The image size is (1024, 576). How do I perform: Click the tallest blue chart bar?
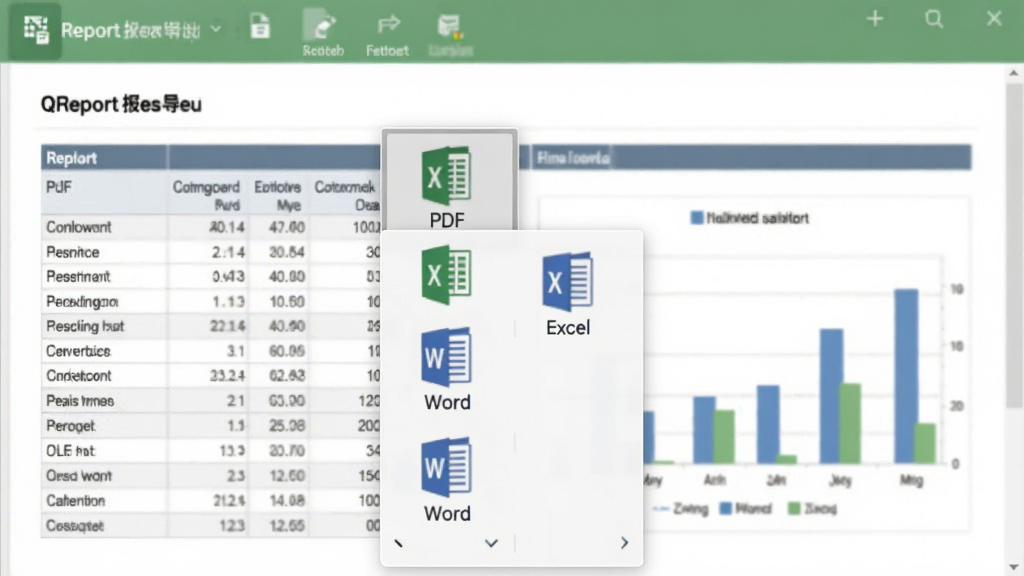click(x=906, y=376)
